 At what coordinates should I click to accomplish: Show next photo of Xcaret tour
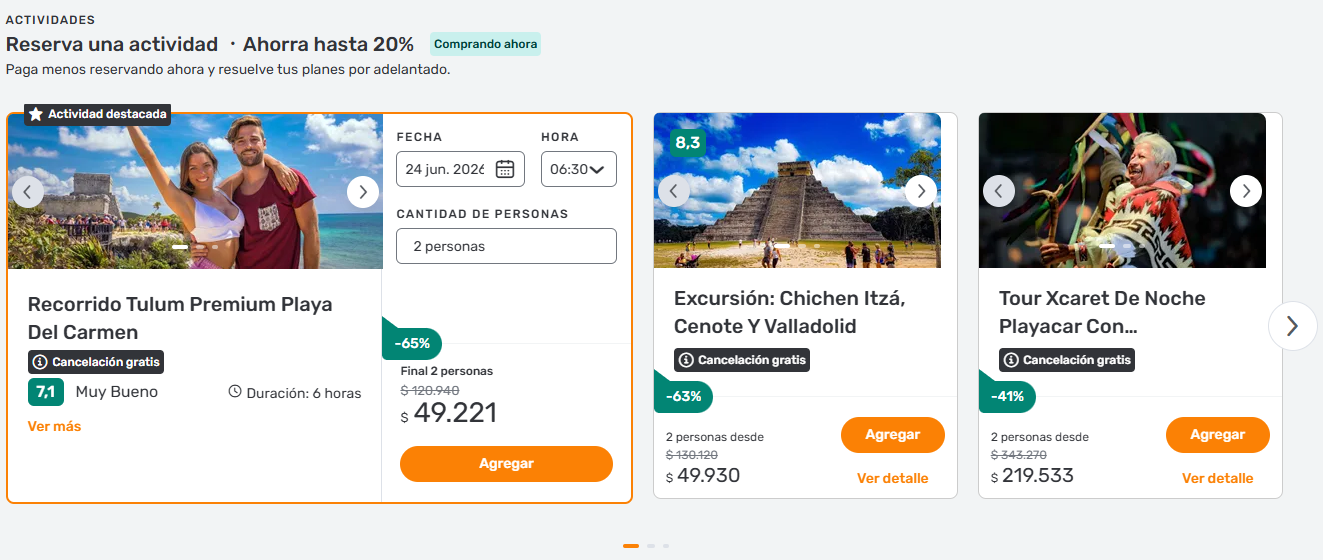click(x=1246, y=190)
